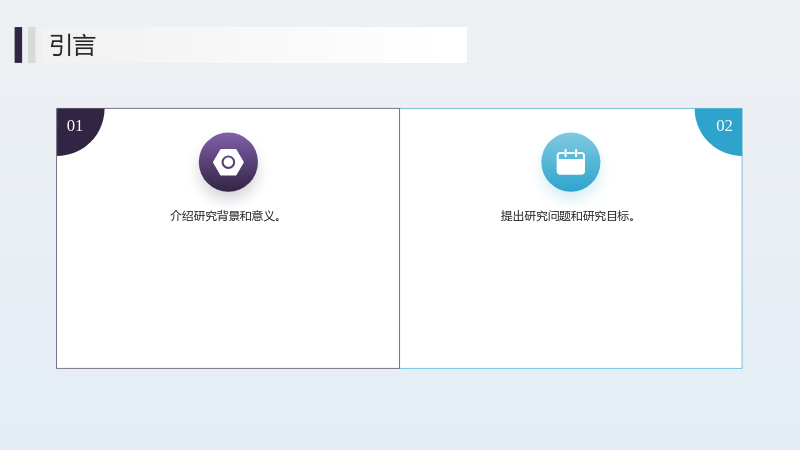800x450 pixels.
Task: Click the text 提出研究问题和研究目标。
Action: tap(567, 216)
